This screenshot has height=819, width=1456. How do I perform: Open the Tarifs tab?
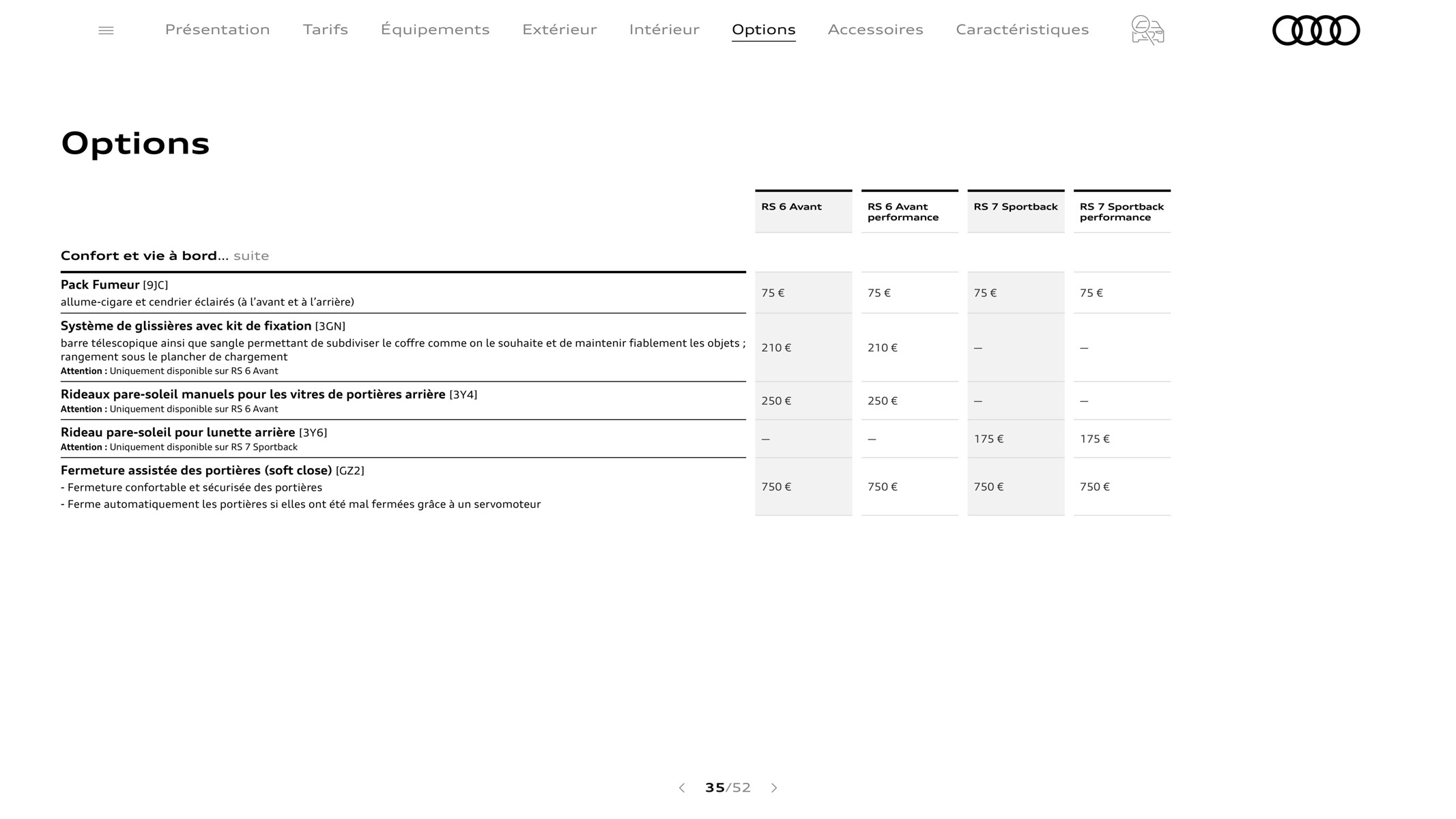point(326,29)
